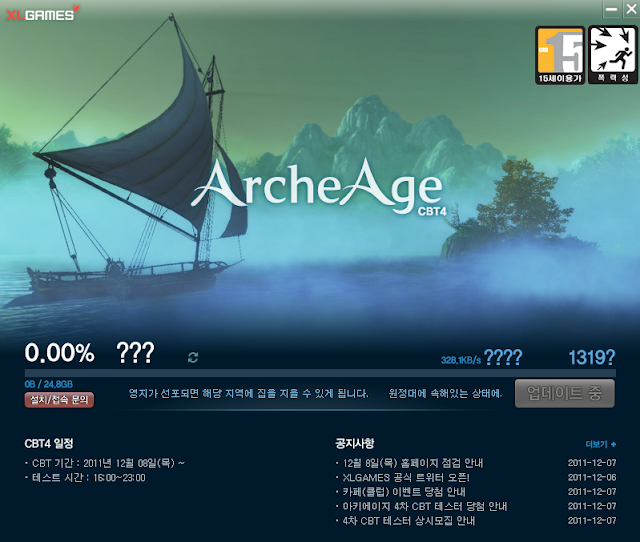The height and width of the screenshot is (542, 640).
Task: Click the 폭력성 violence rating icon
Action: point(613,55)
